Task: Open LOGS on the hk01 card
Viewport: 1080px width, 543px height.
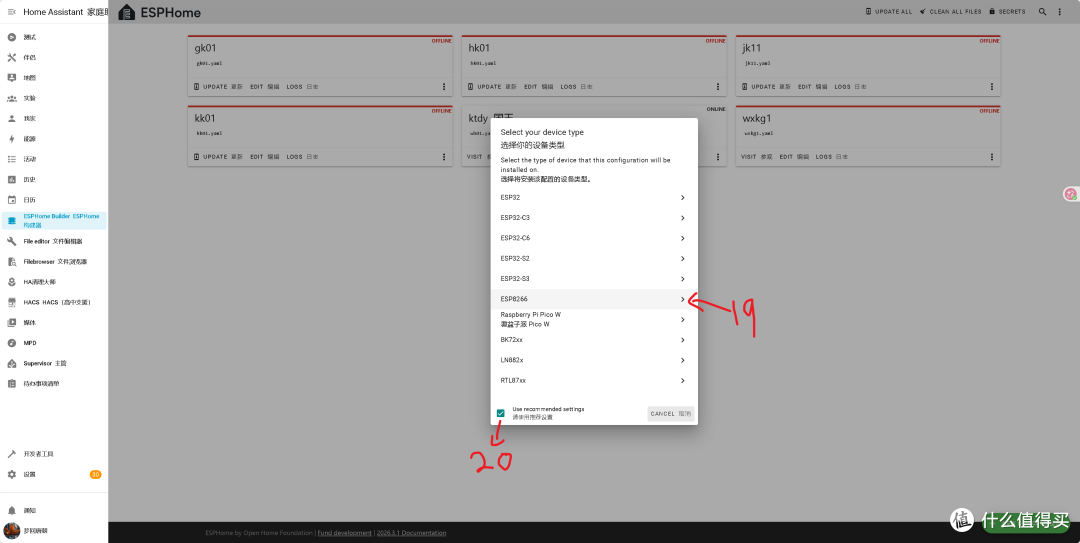Action: tap(577, 87)
